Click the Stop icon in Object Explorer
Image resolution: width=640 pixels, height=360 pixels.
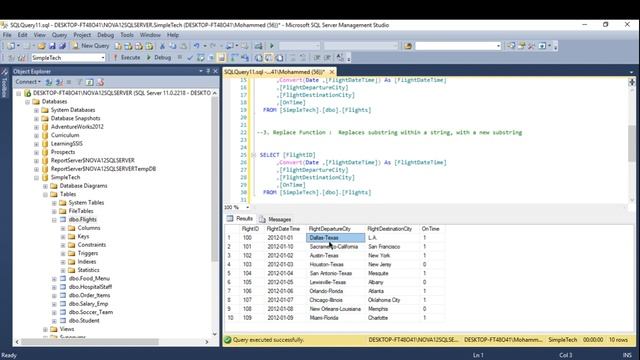[x=69, y=82]
